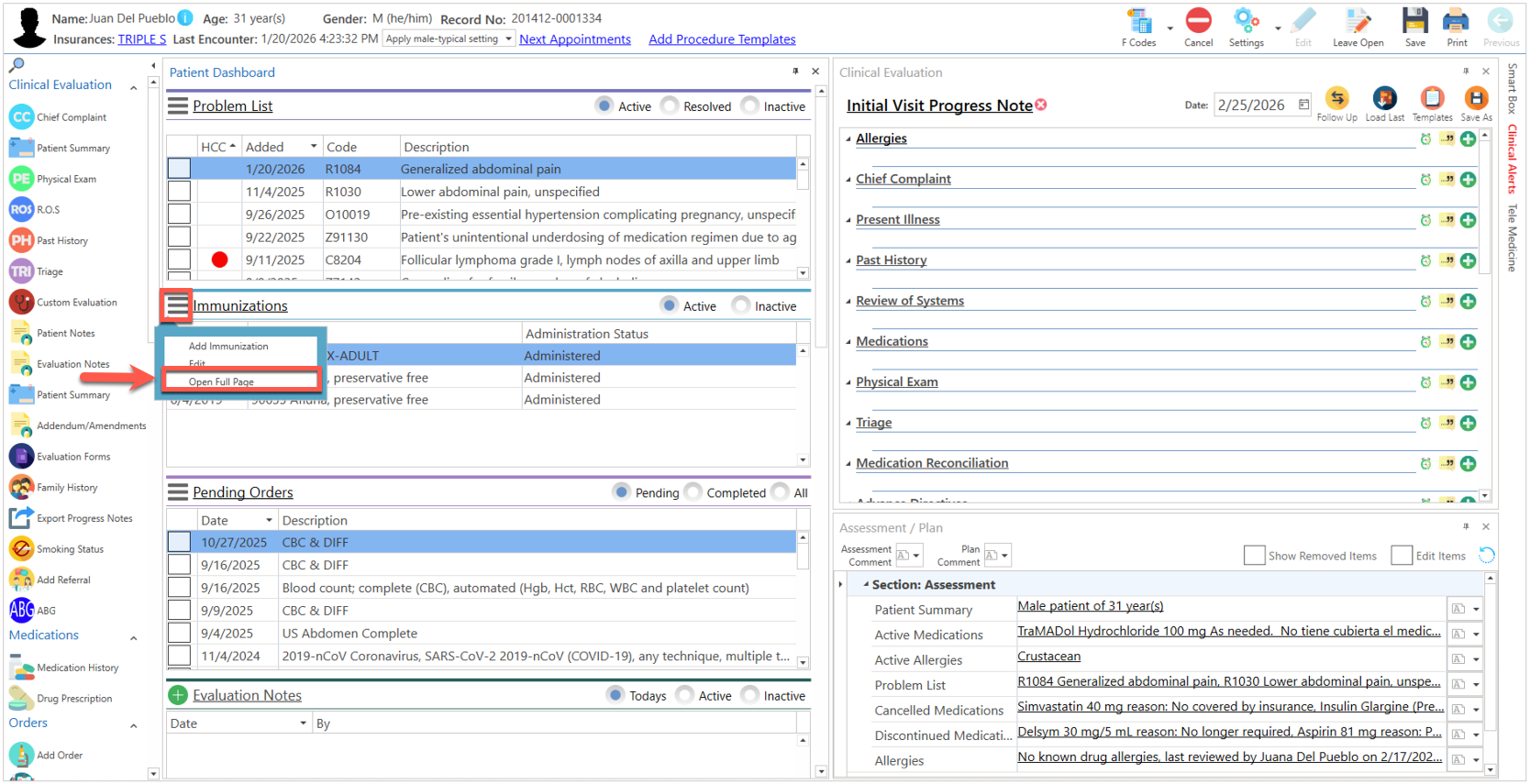Open the Crustacean active allergy link

coord(1048,657)
